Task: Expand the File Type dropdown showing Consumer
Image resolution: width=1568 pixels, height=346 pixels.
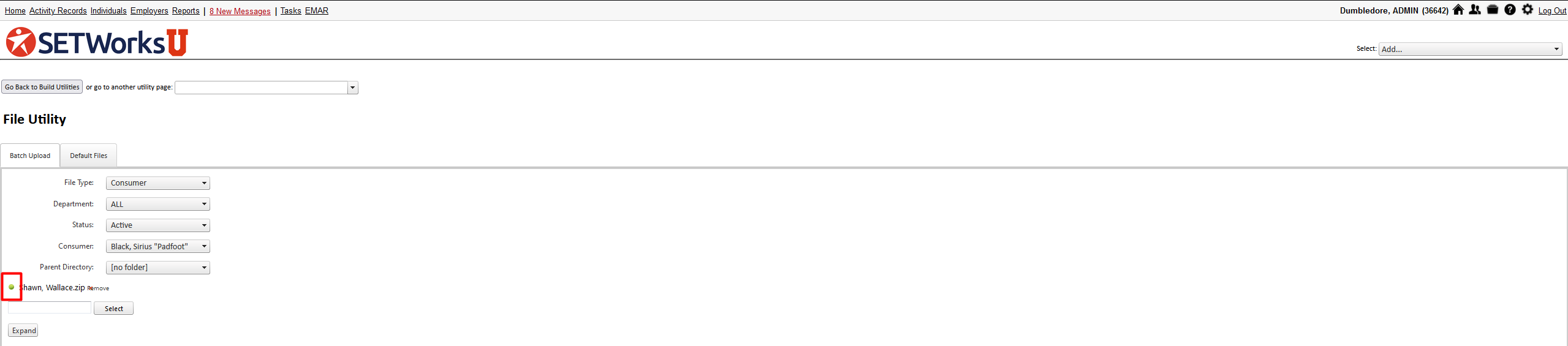Action: [x=158, y=183]
